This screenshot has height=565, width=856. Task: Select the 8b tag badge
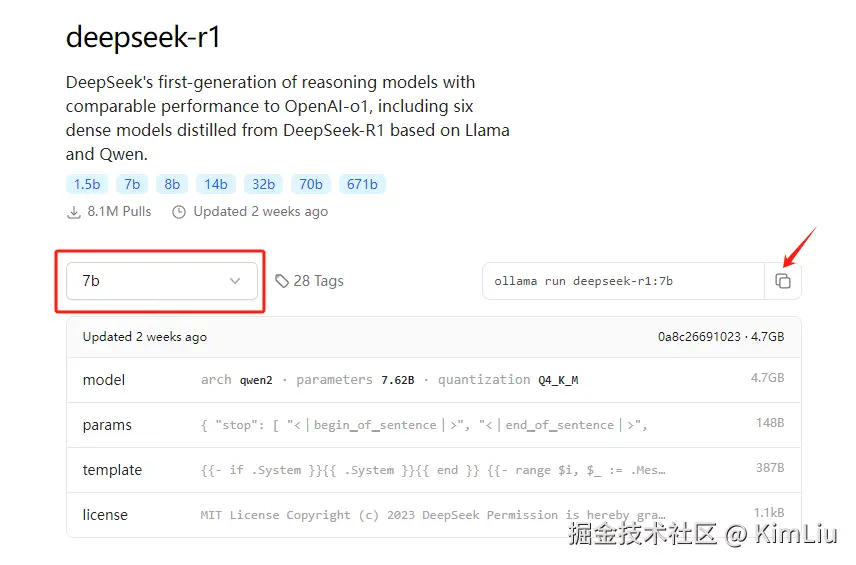172,184
